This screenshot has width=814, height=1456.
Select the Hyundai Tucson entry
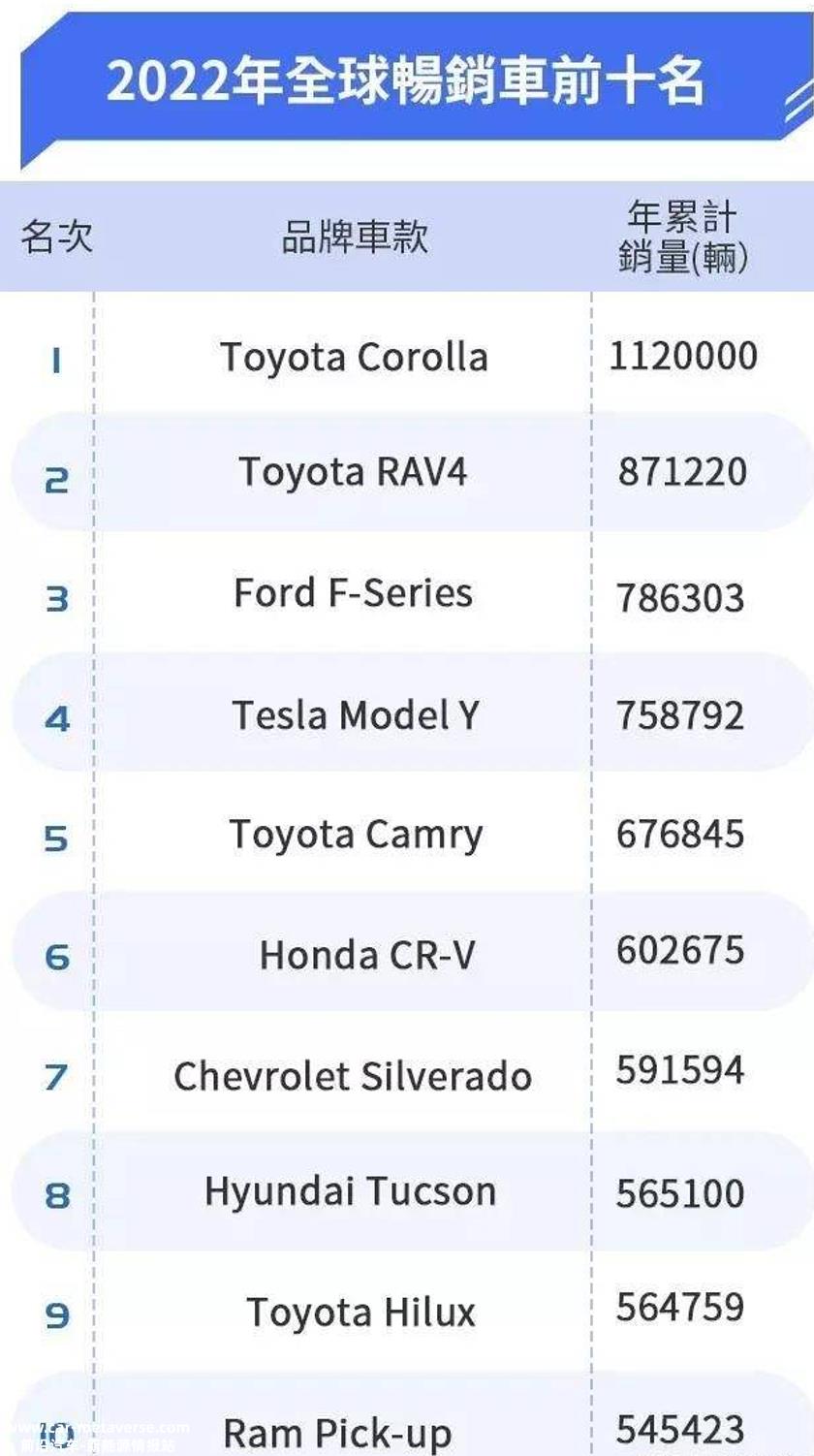(x=351, y=1192)
